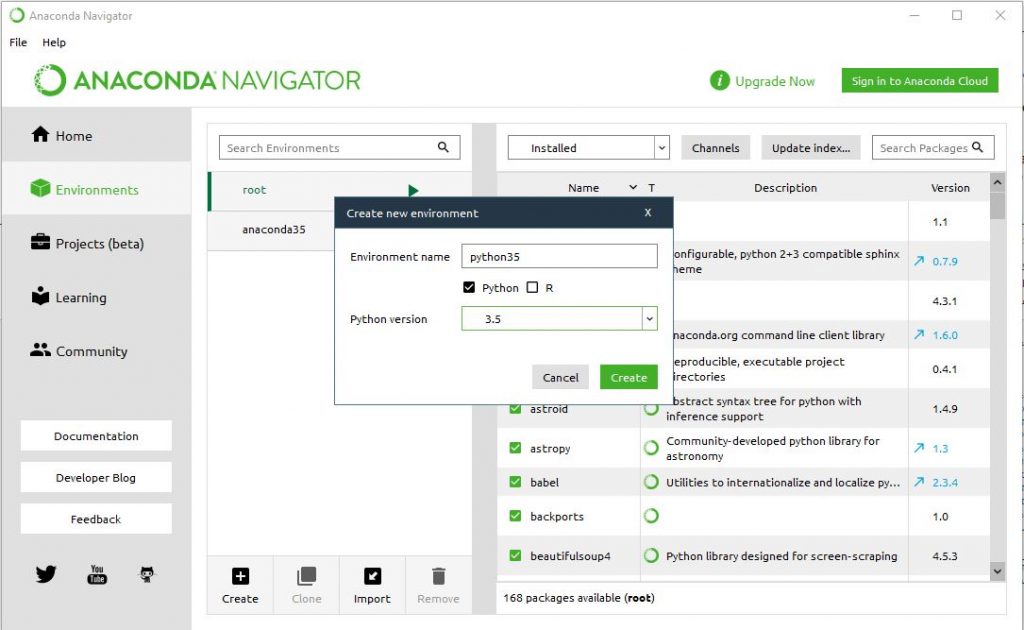
Task: Open the YouTube icon link
Action: 97,574
